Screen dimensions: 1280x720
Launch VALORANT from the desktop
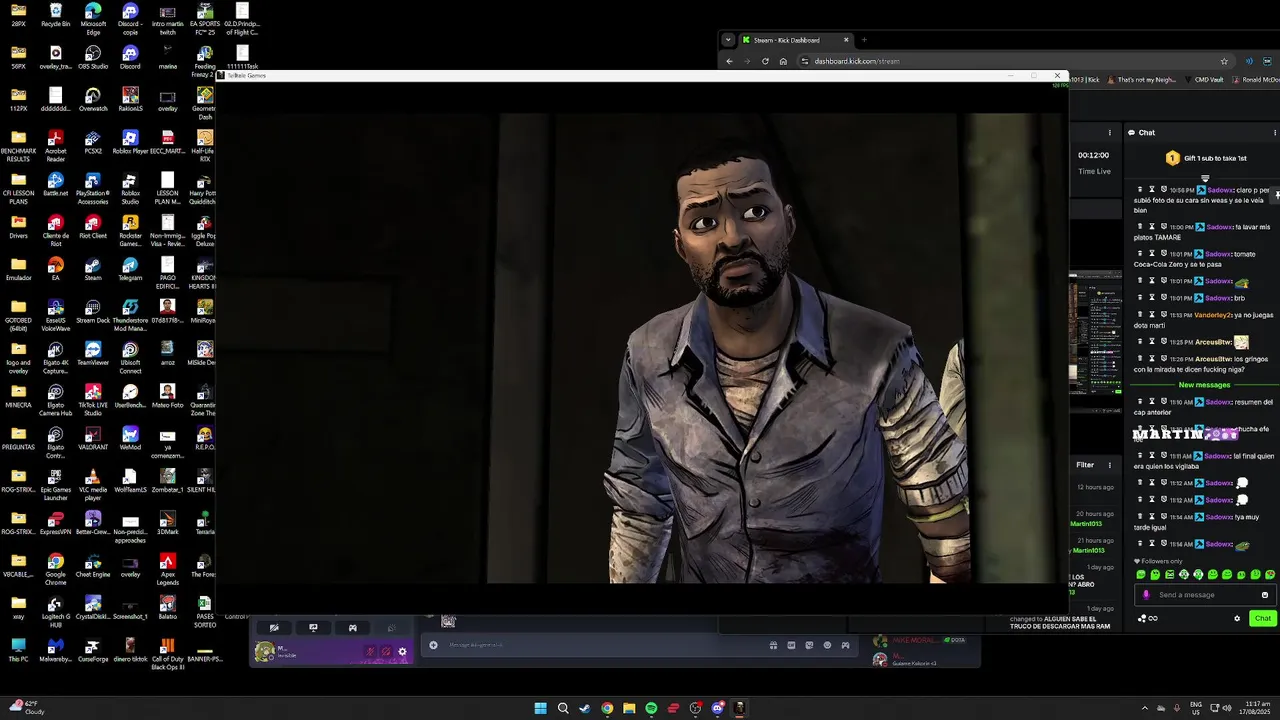(93, 437)
